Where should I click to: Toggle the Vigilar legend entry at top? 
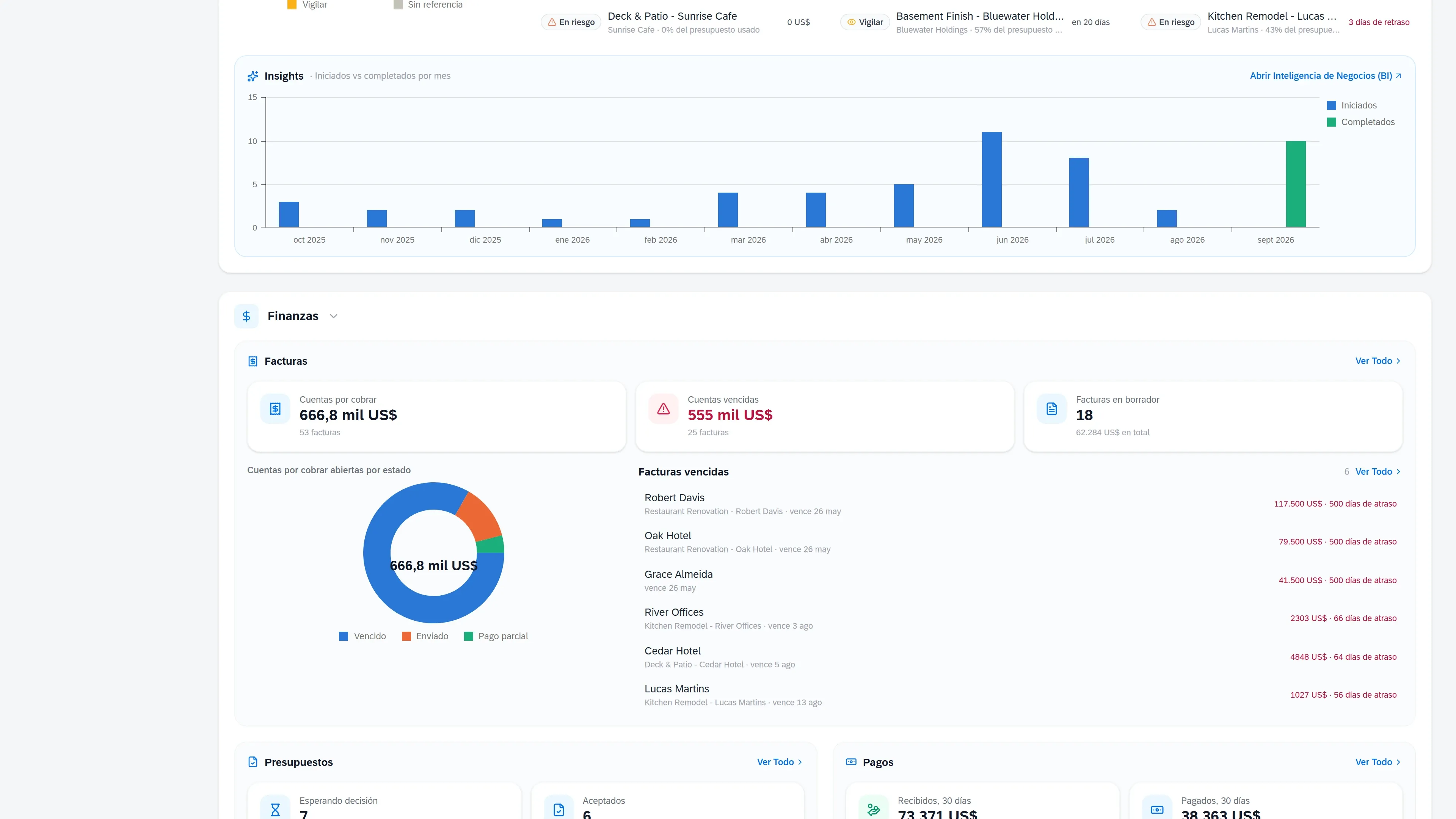click(308, 5)
